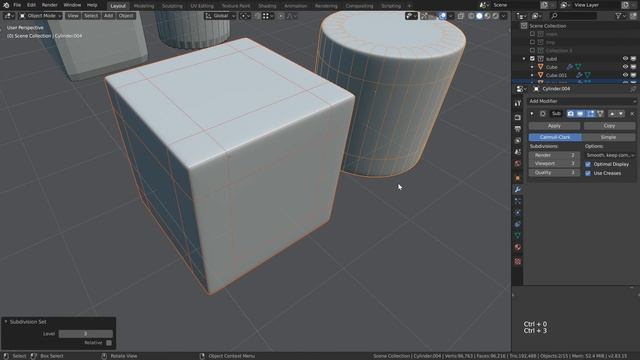
Task: Switch to the Modeling workspace tab
Action: click(144, 6)
